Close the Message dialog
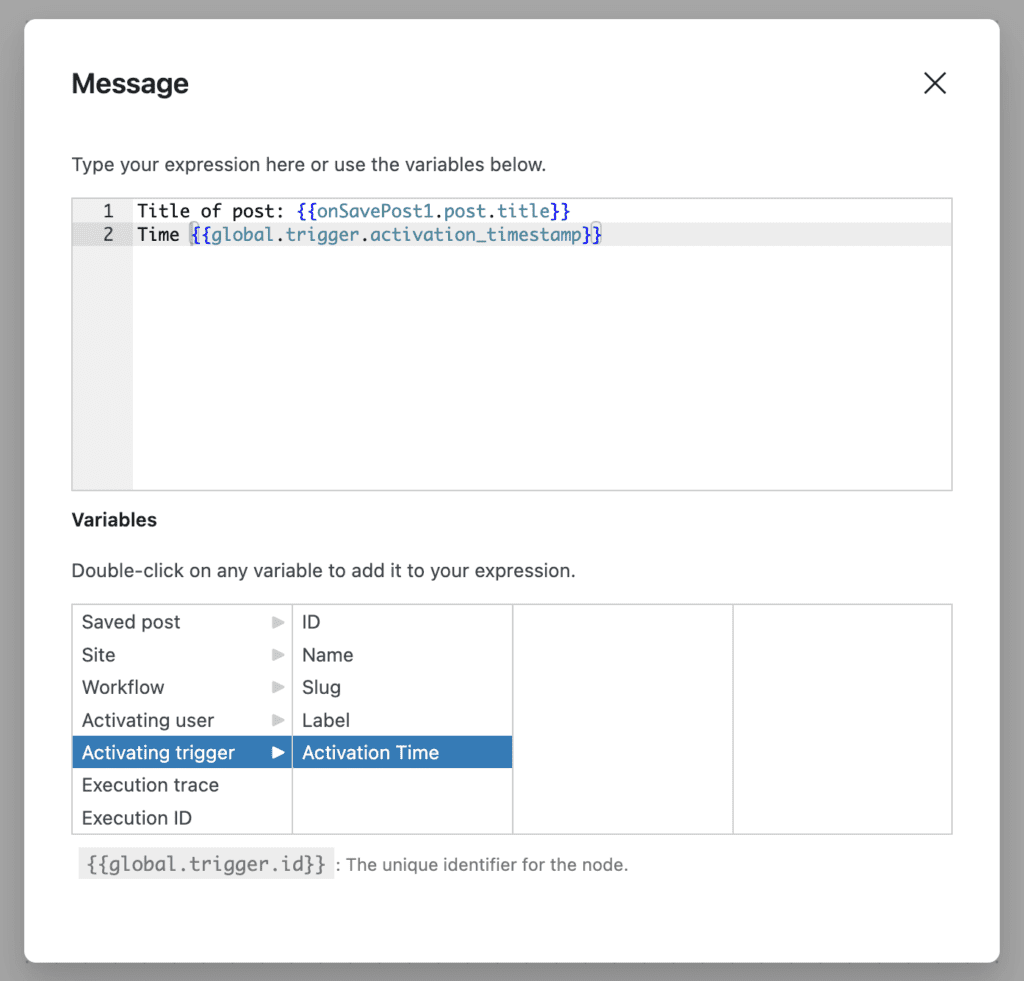The height and width of the screenshot is (981, 1024). click(x=934, y=83)
